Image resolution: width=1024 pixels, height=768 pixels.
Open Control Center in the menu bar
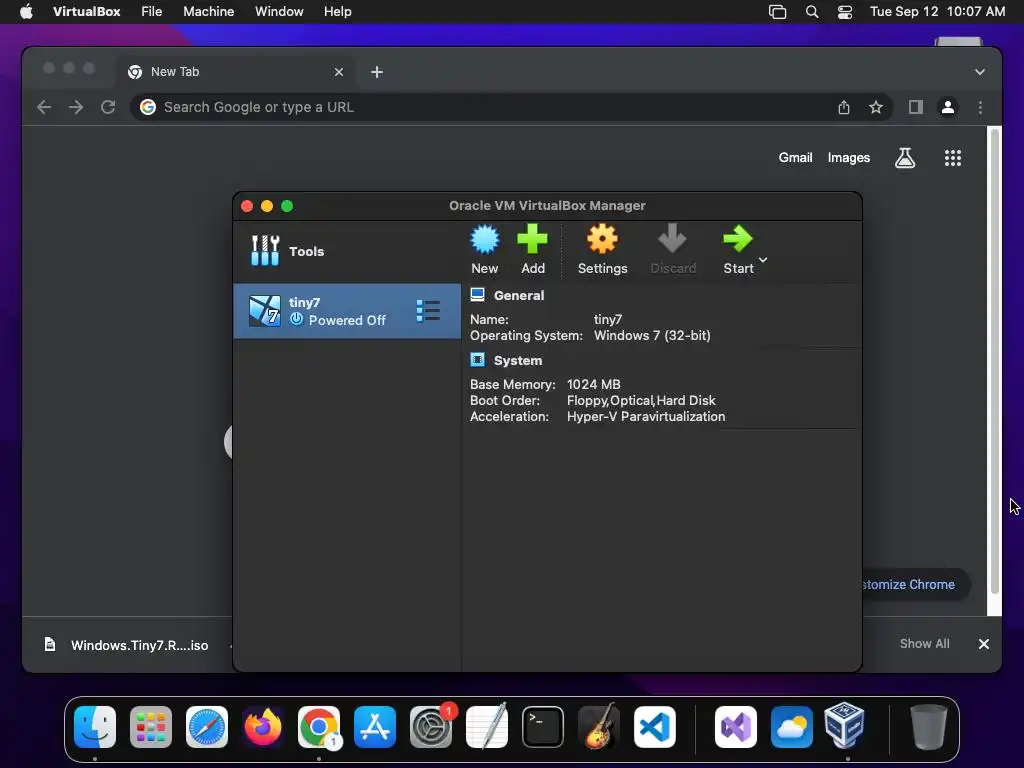(844, 12)
